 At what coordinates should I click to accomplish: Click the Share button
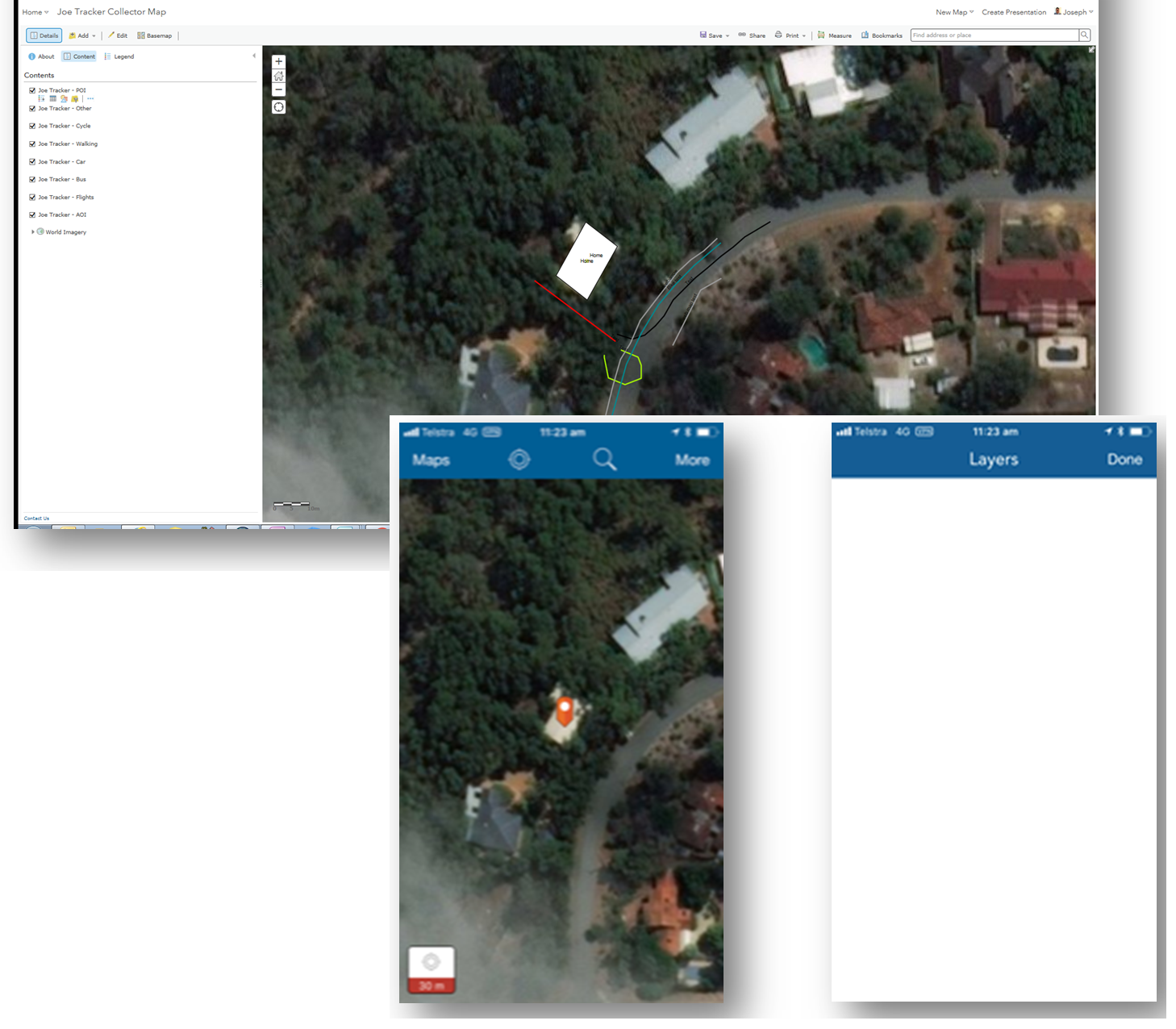752,35
